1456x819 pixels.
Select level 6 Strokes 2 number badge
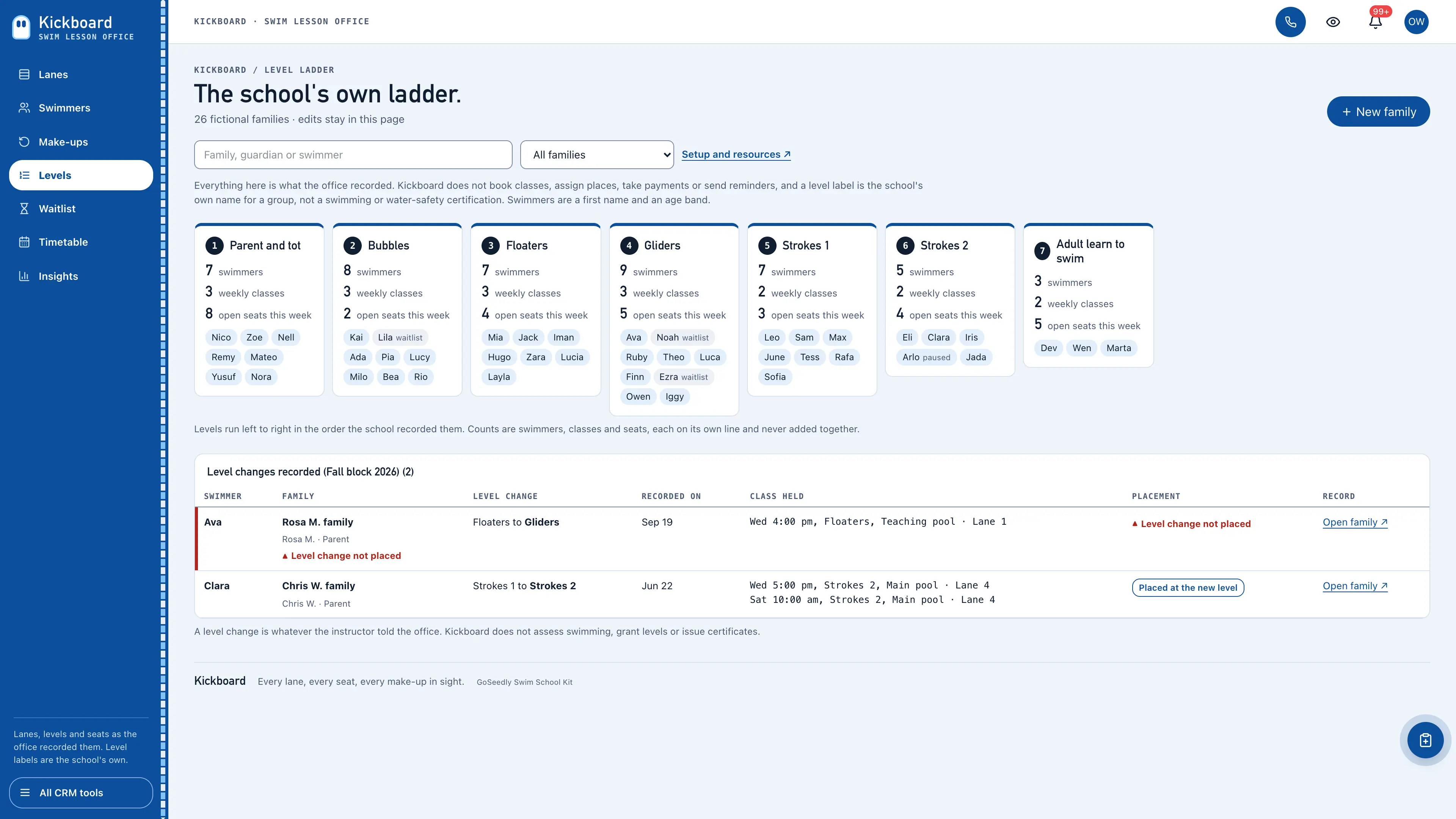[x=905, y=246]
